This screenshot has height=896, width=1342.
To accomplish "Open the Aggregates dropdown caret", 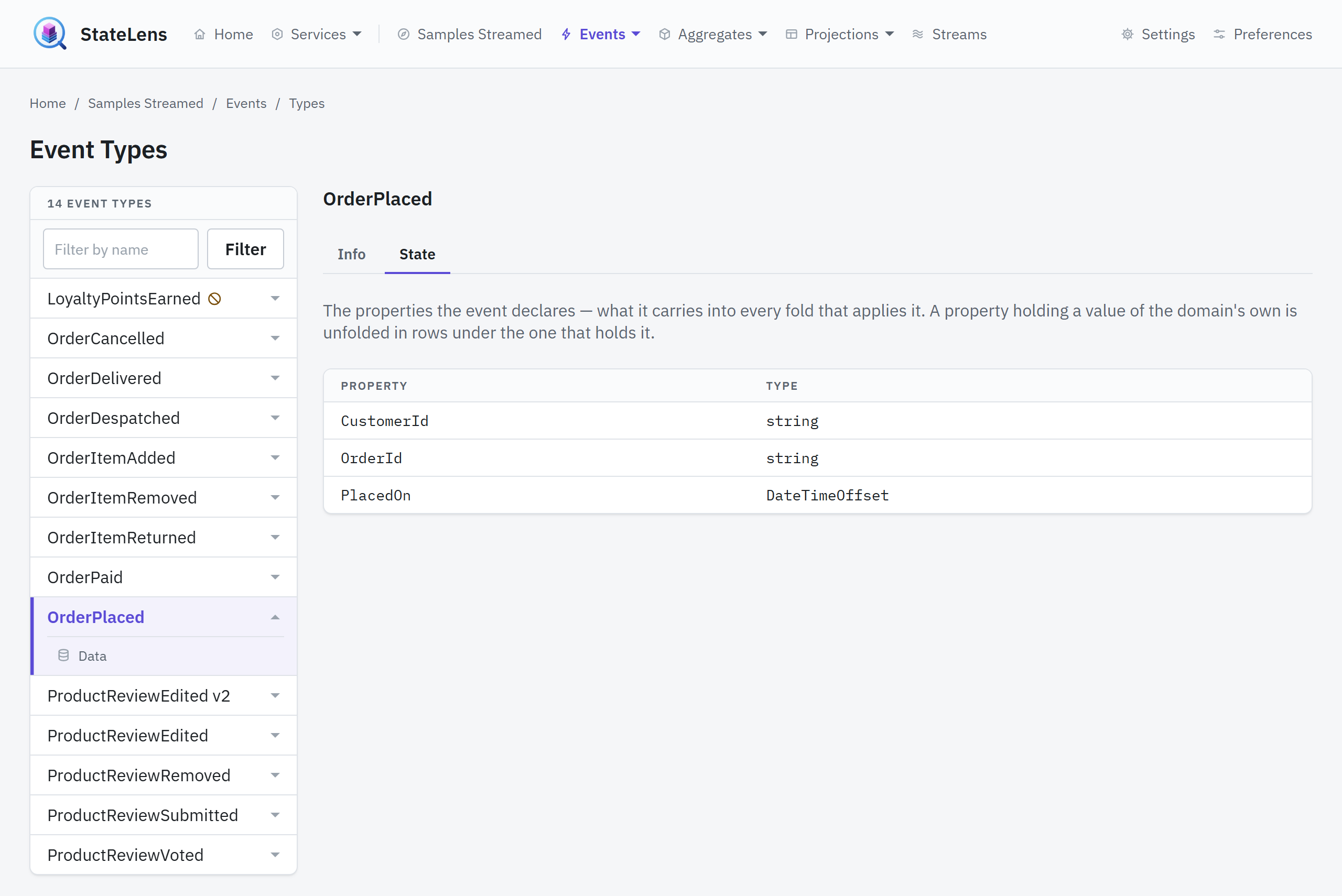I will pyautogui.click(x=762, y=34).
